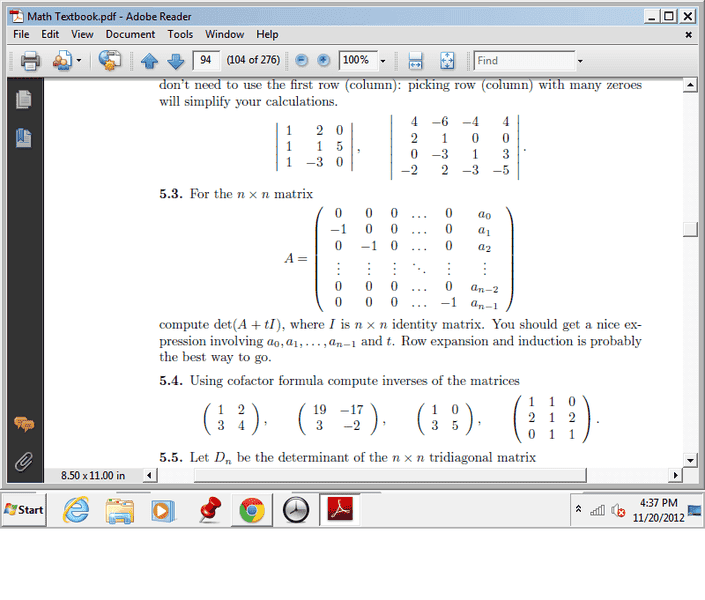Click the horizontal scrollbar thumb
The width and height of the screenshot is (705, 600).
tap(390, 475)
